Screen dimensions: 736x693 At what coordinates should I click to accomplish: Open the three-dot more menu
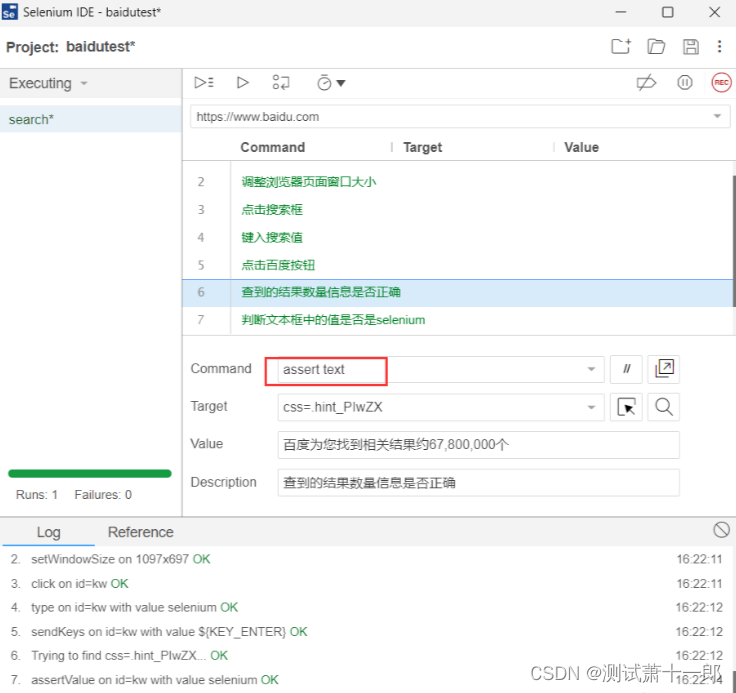click(x=719, y=46)
